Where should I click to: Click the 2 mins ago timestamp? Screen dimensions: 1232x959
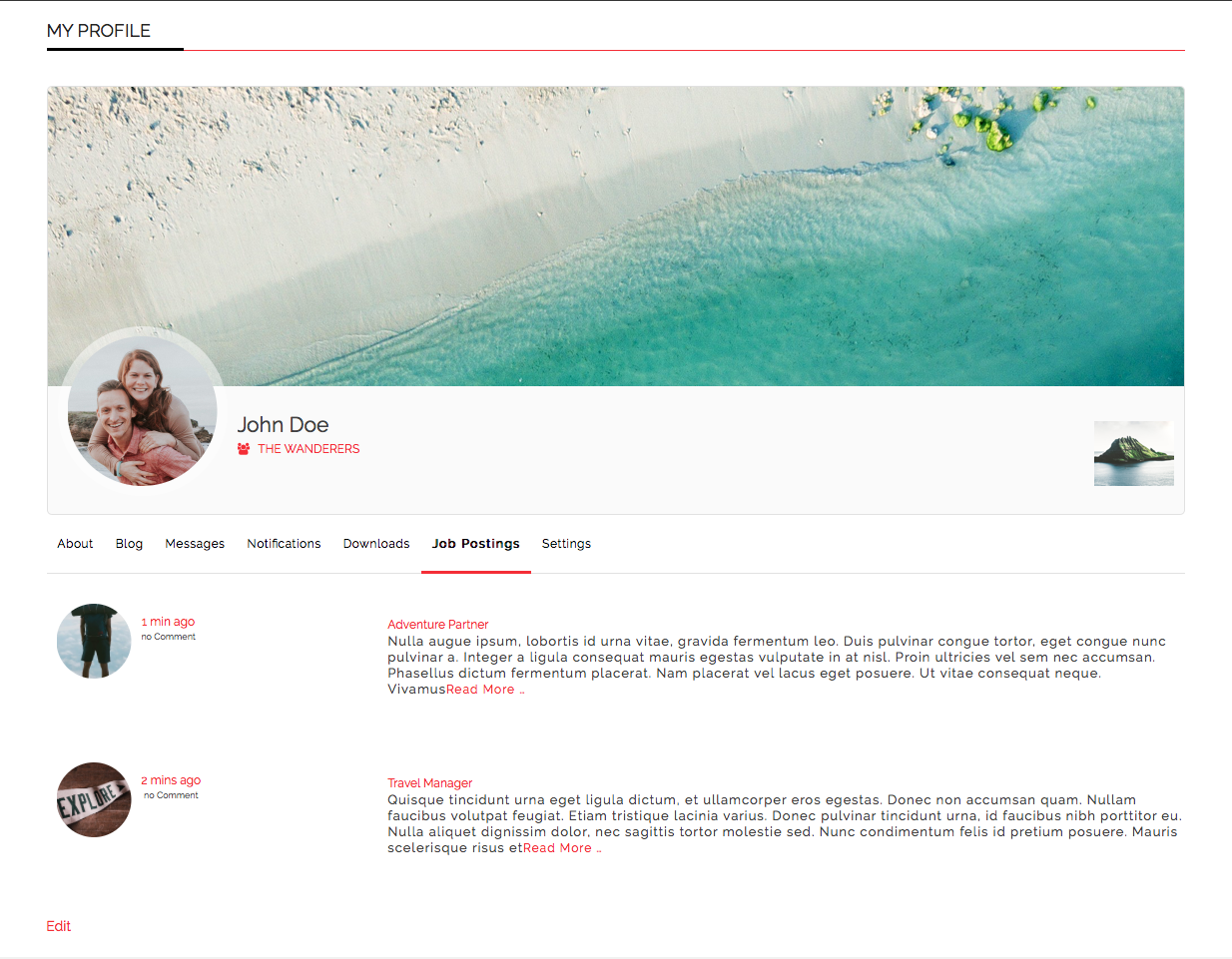(171, 780)
